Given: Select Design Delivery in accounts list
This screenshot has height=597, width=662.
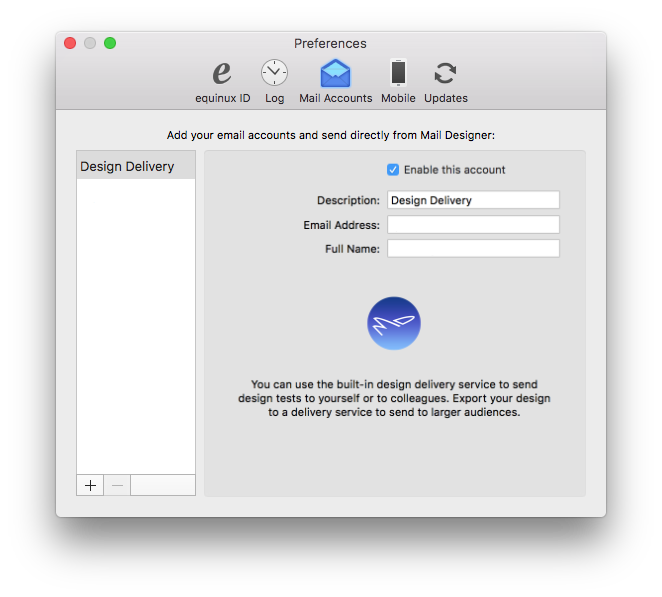Looking at the screenshot, I should pos(136,166).
